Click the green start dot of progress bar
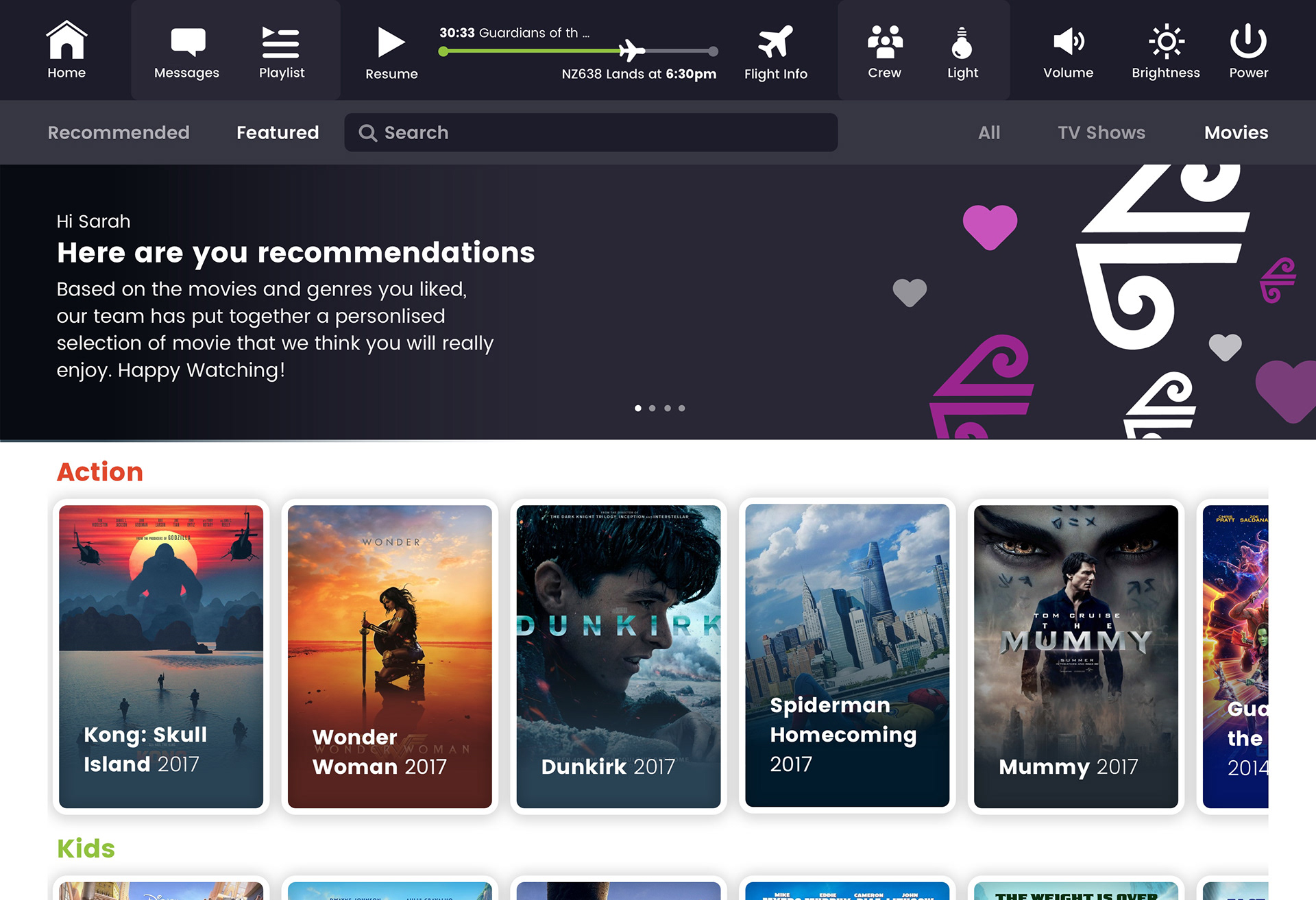Screen dimensions: 1316x900 point(443,51)
